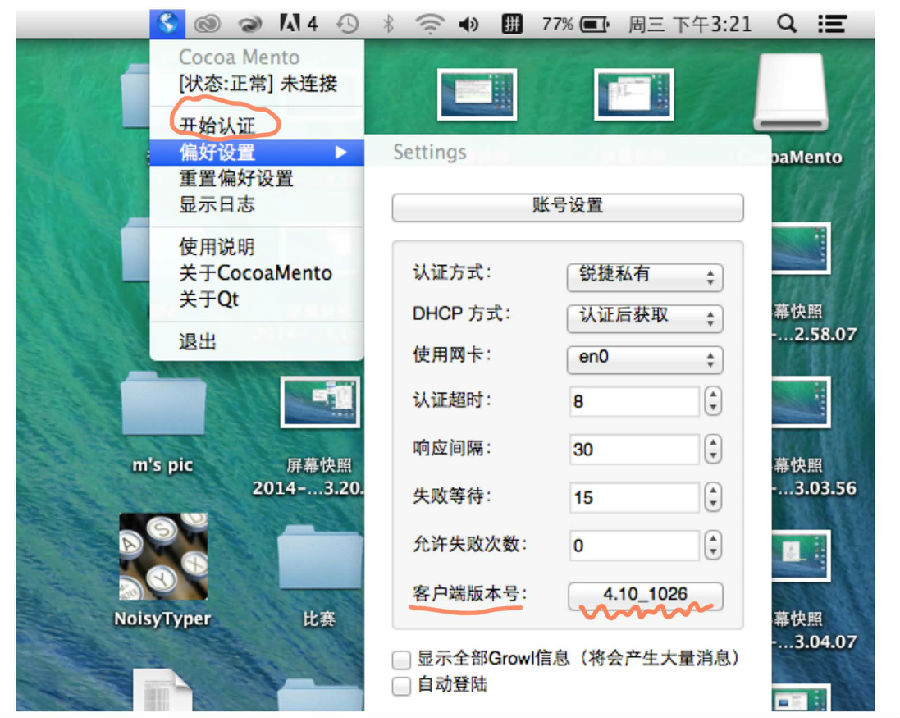Open Spotlight search magnifier icon
Image resolution: width=900 pixels, height=718 pixels.
787,24
